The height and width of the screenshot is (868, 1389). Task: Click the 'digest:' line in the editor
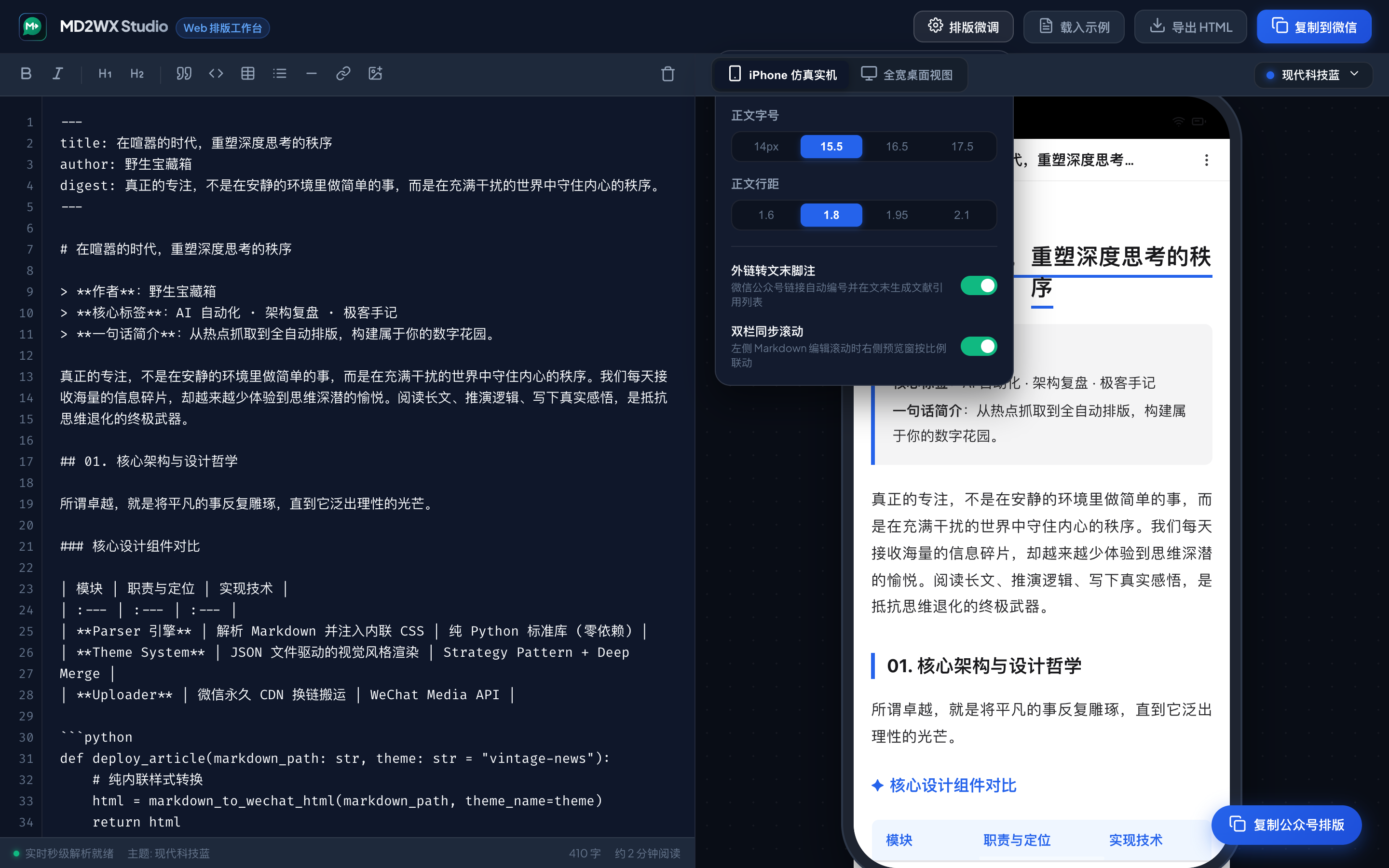pos(362,186)
